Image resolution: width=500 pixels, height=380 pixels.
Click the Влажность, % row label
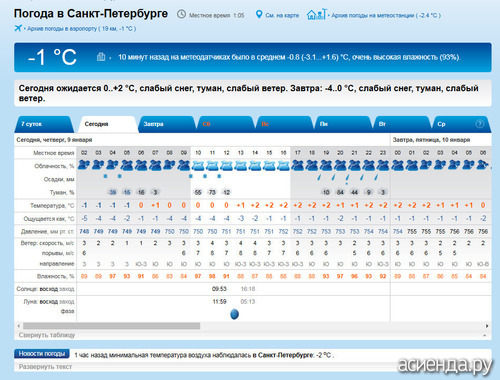56,276
